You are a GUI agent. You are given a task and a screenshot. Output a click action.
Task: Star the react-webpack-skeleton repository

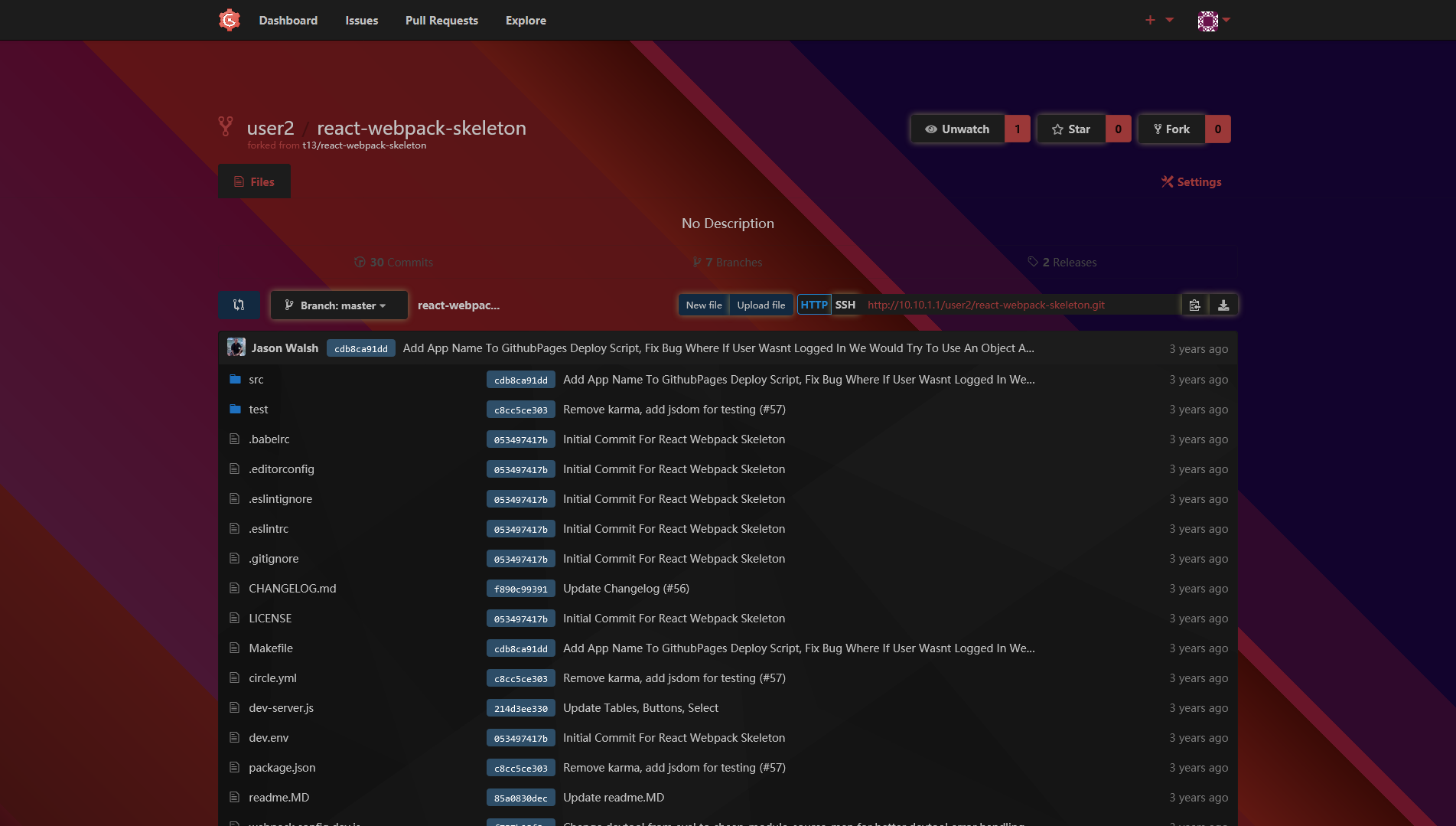[1070, 129]
